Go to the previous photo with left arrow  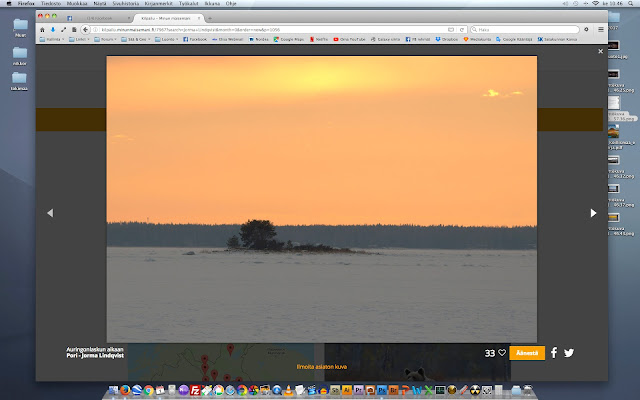click(x=50, y=213)
